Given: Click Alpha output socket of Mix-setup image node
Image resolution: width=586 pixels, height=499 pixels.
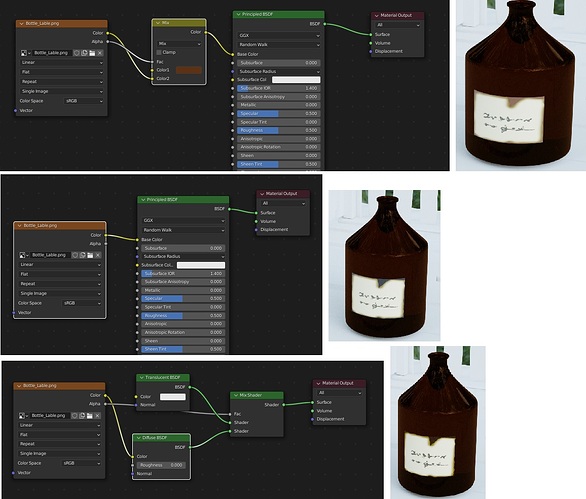Looking at the screenshot, I should (x=108, y=41).
